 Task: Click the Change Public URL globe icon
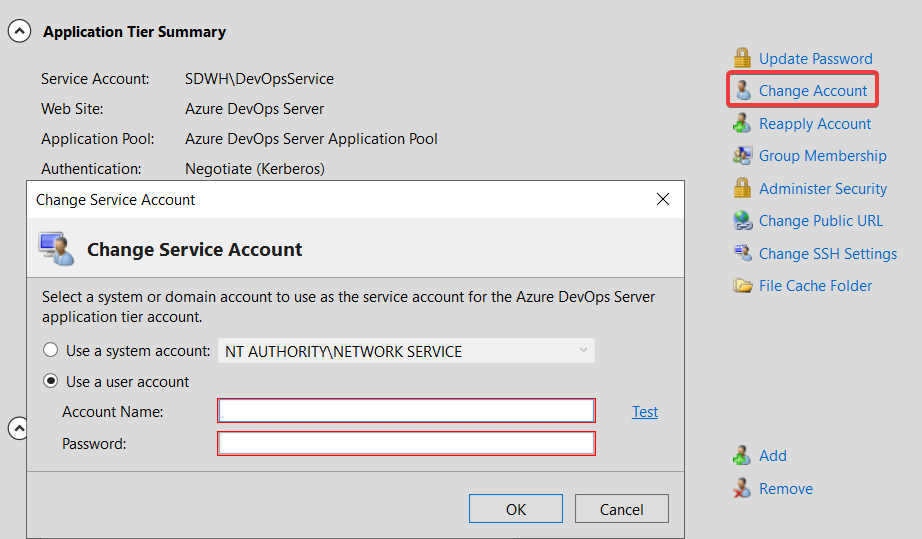pos(742,221)
